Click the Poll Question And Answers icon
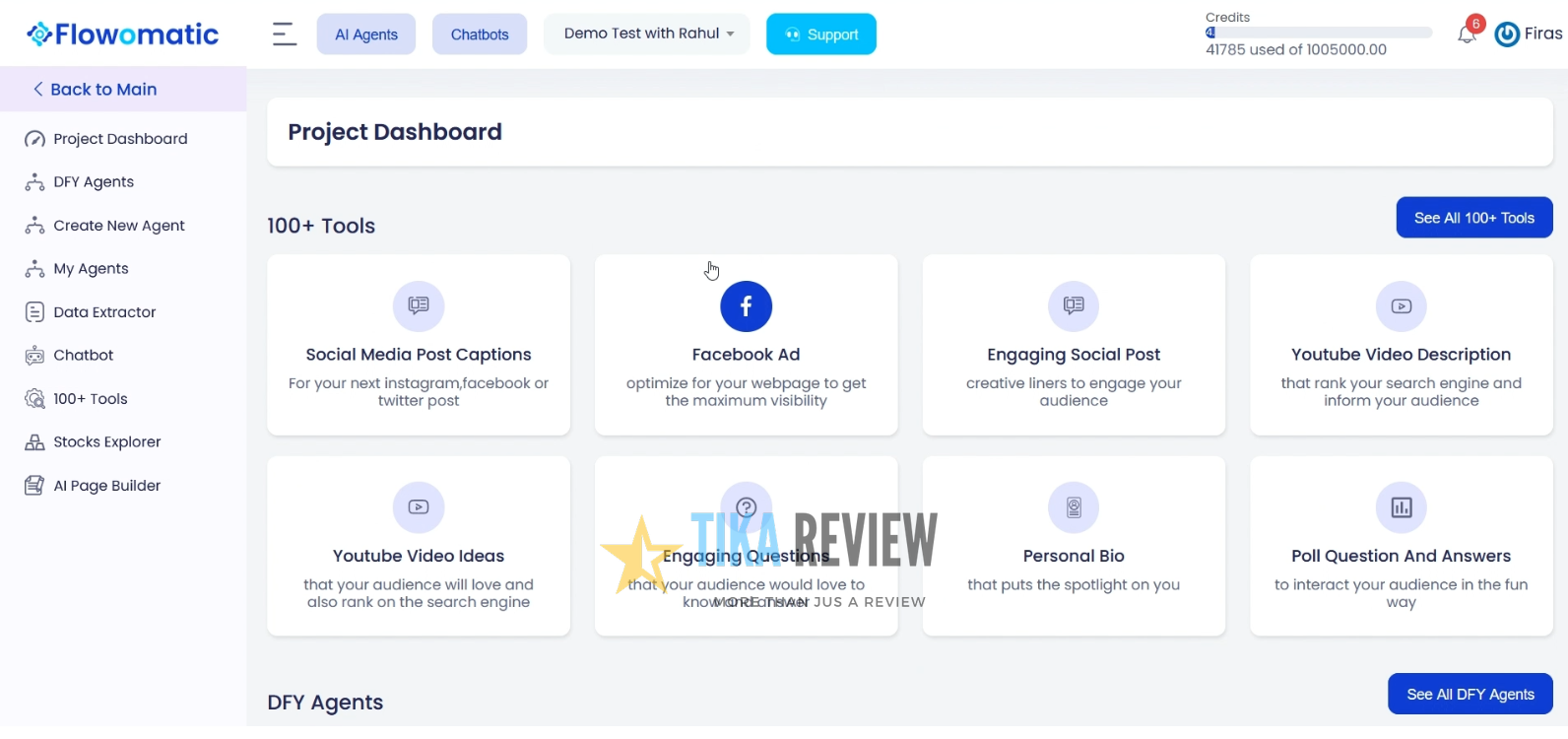This screenshot has height=739, width=1568. point(1402,507)
